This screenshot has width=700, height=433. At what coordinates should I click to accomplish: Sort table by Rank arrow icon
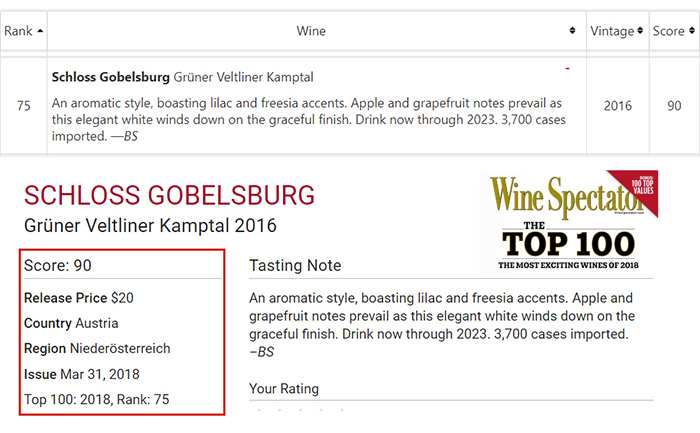(40, 31)
